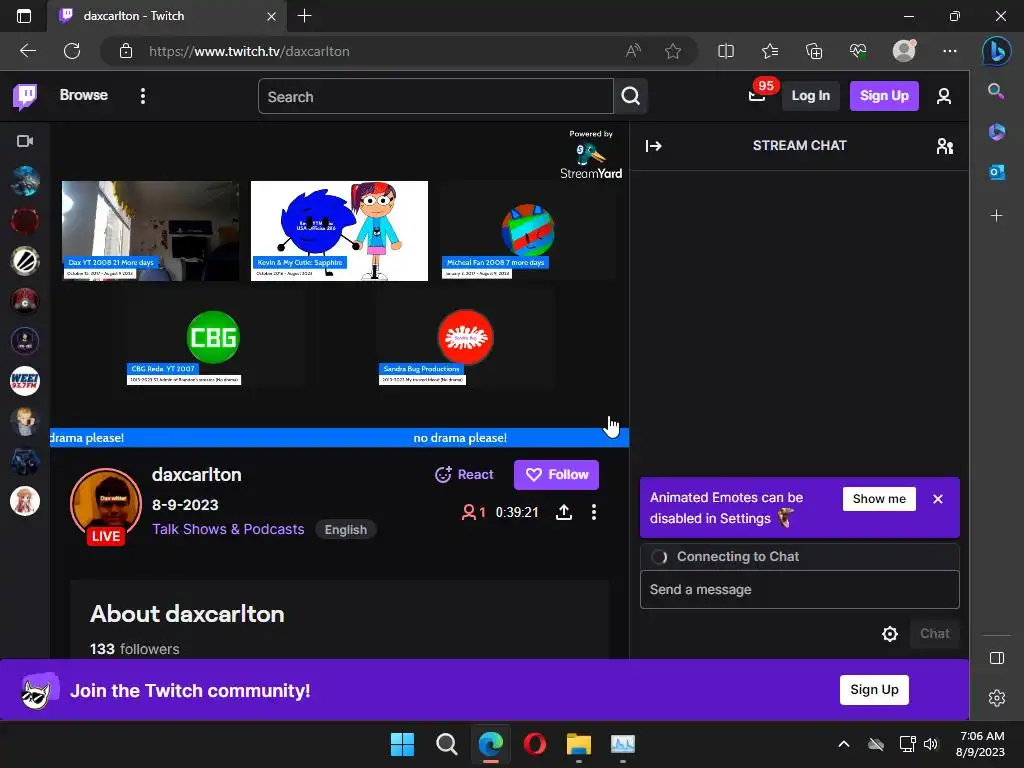This screenshot has height=768, width=1024.
Task: Open Talk Shows & Podcasts category link
Action: (x=228, y=529)
